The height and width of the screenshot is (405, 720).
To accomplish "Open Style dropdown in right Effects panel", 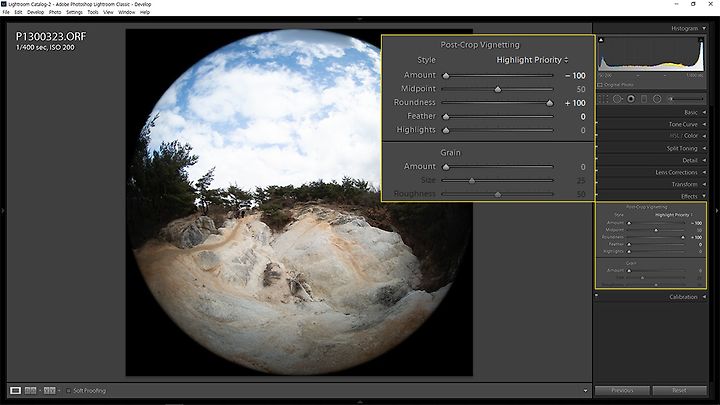I will pyautogui.click(x=674, y=215).
